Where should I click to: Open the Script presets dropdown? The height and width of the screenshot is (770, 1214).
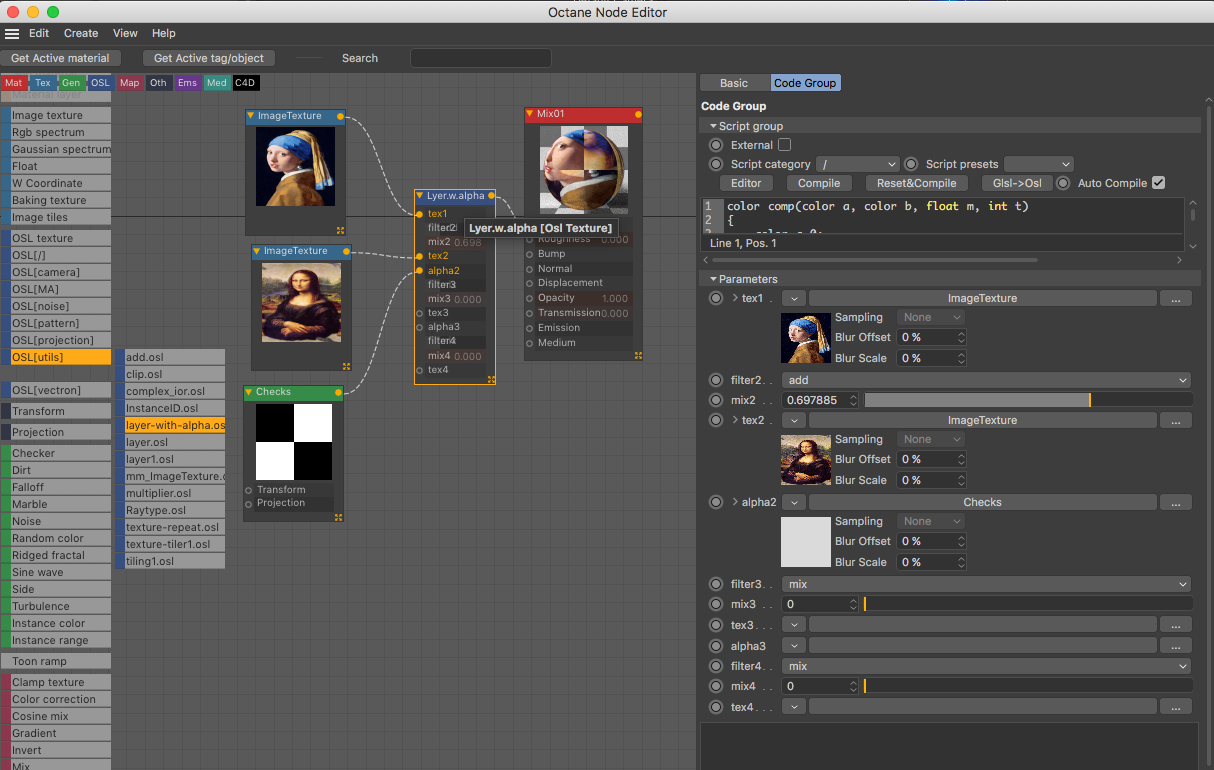1038,164
